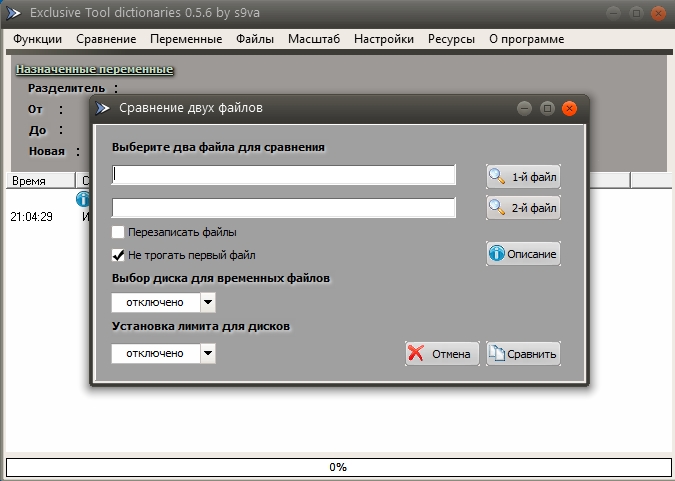Enable the Перезаписать файлы checkbox

(119, 232)
